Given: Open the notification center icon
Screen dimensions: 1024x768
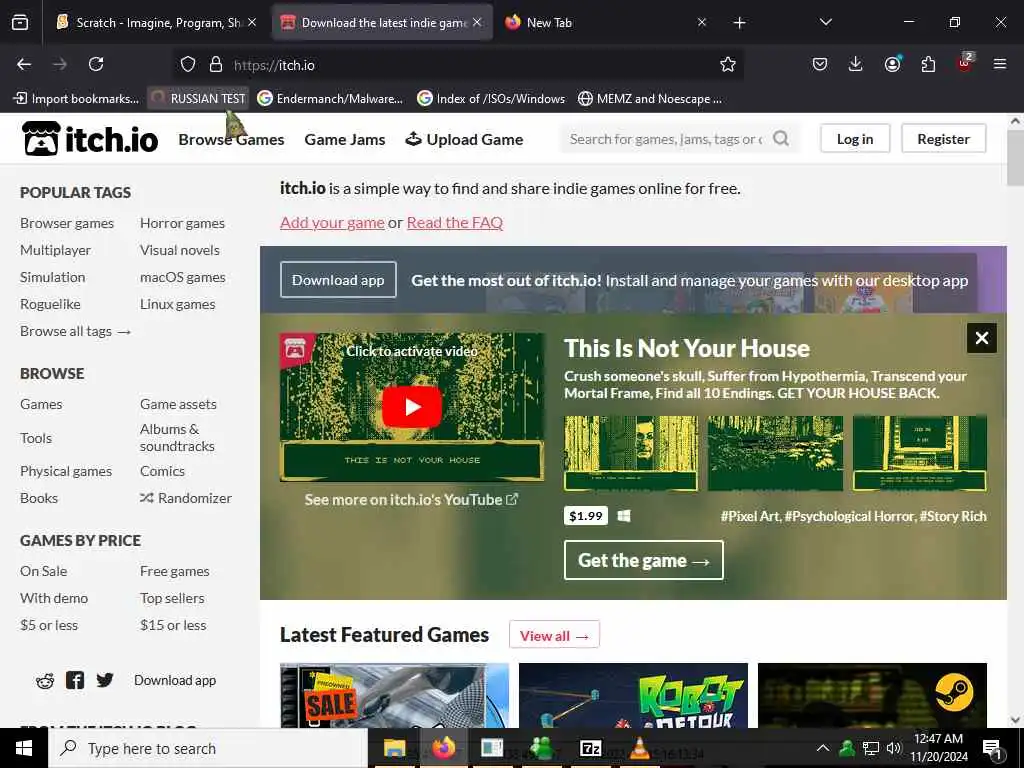Looking at the screenshot, I should click(992, 749).
